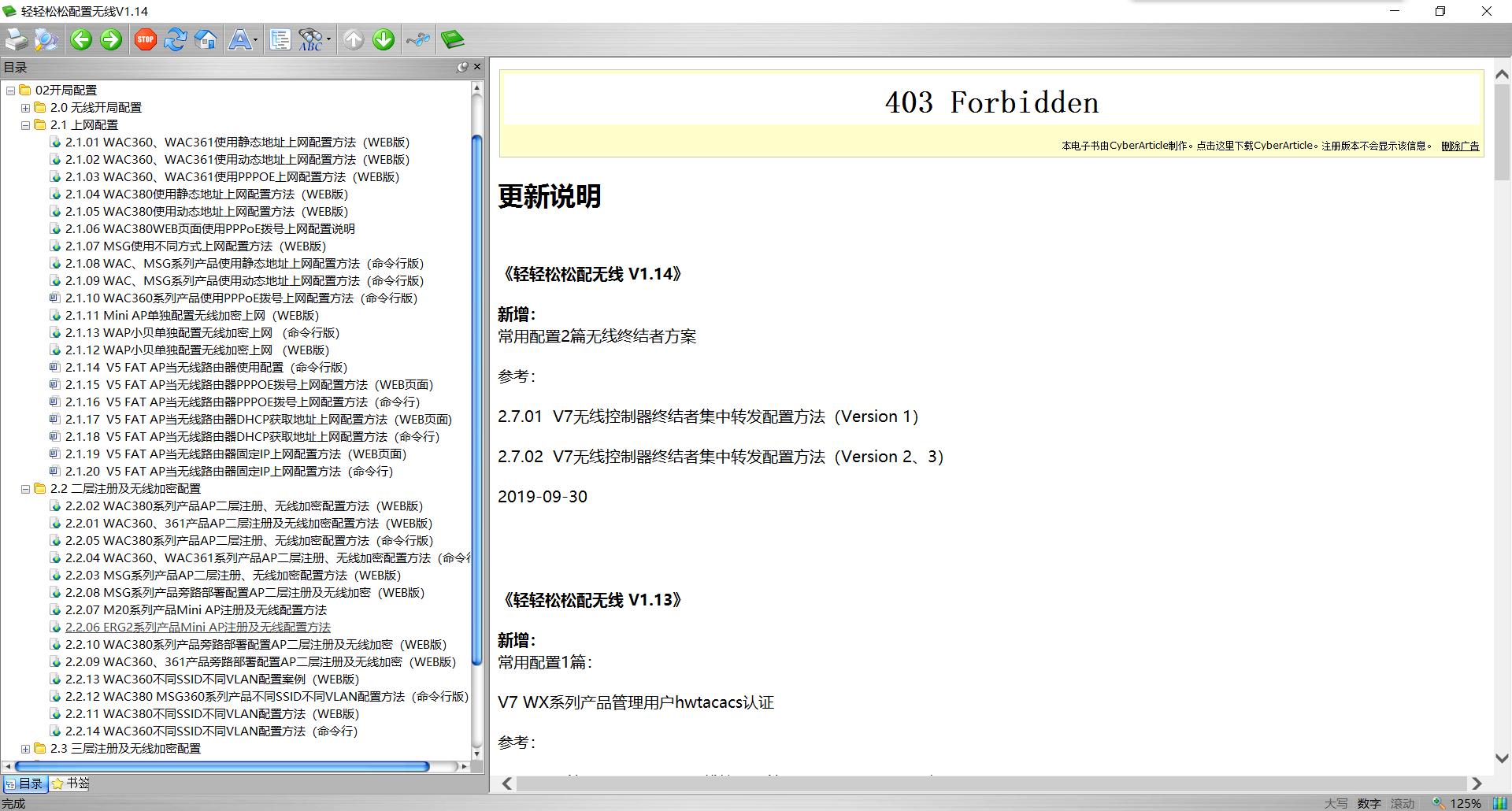Open topic 2.1.06 WAC380WEB页面使用PPPoE拨号上网配置说明
The image size is (1512, 811).
tap(210, 229)
